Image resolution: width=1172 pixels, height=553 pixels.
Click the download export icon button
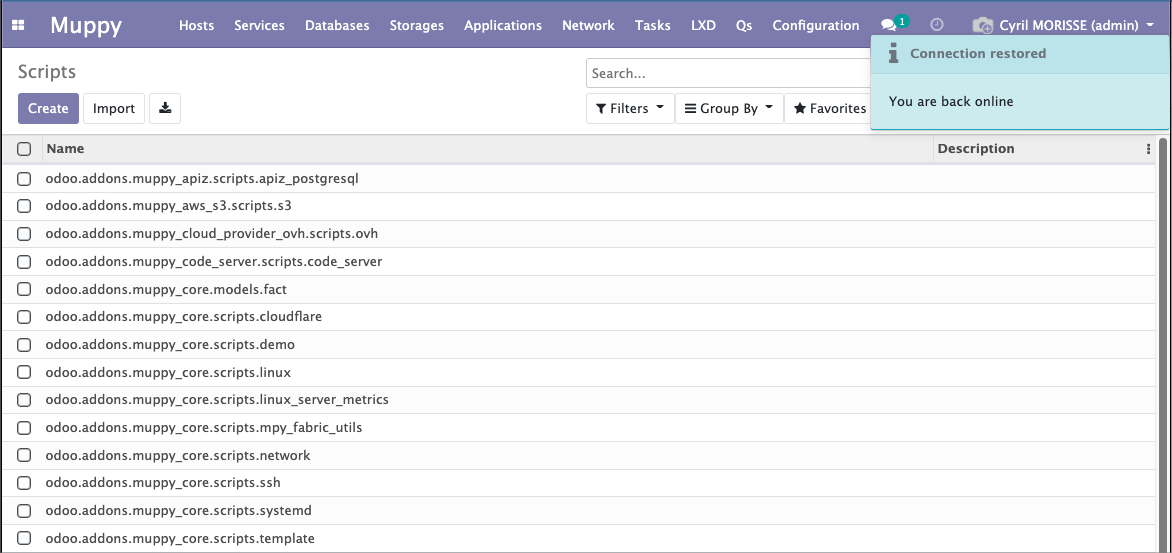click(x=165, y=108)
